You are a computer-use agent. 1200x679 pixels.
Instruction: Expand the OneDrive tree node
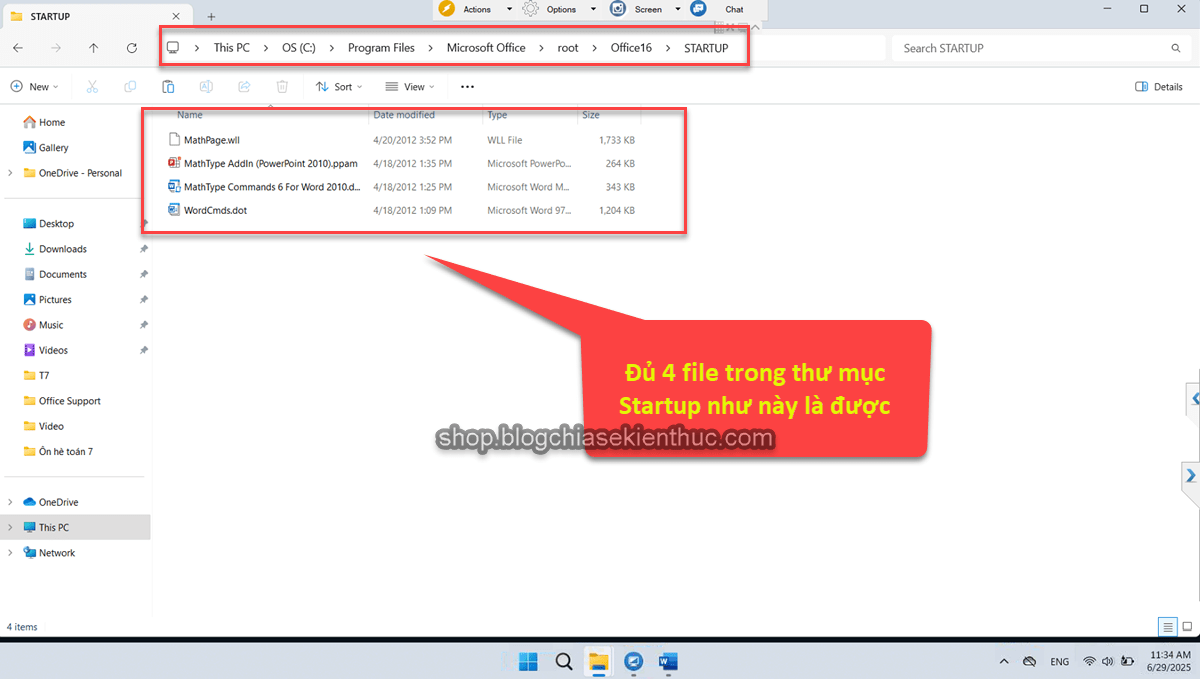pyautogui.click(x=10, y=502)
